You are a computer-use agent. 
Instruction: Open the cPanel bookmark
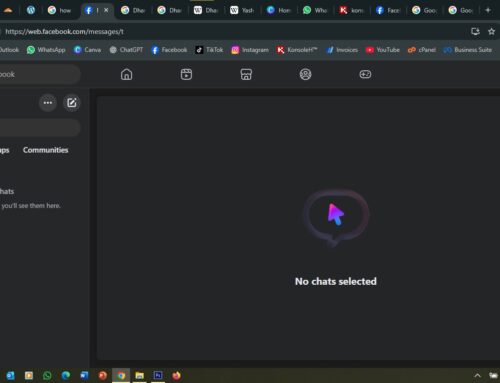pyautogui.click(x=422, y=50)
